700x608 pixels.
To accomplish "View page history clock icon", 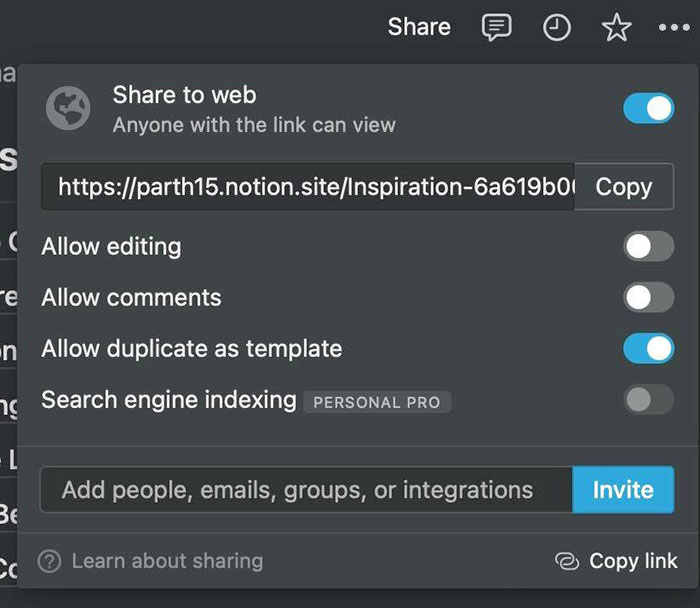I will [x=557, y=28].
